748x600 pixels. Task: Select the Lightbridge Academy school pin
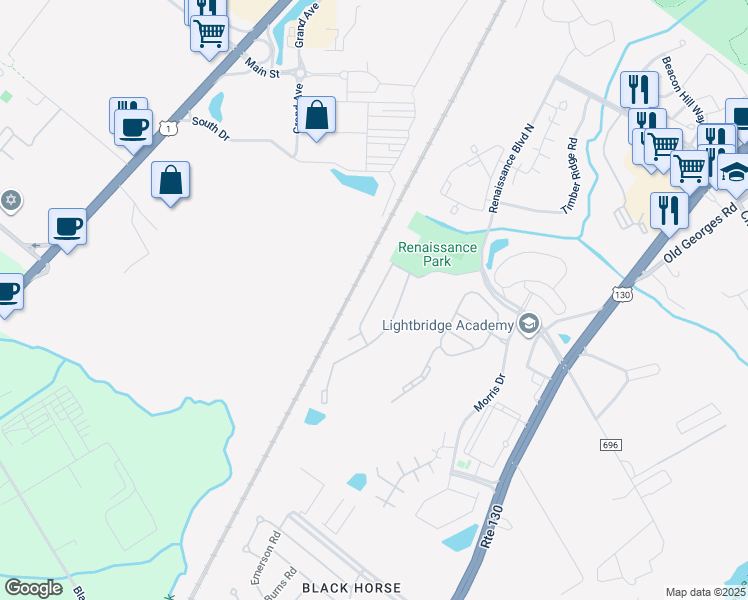click(x=529, y=324)
